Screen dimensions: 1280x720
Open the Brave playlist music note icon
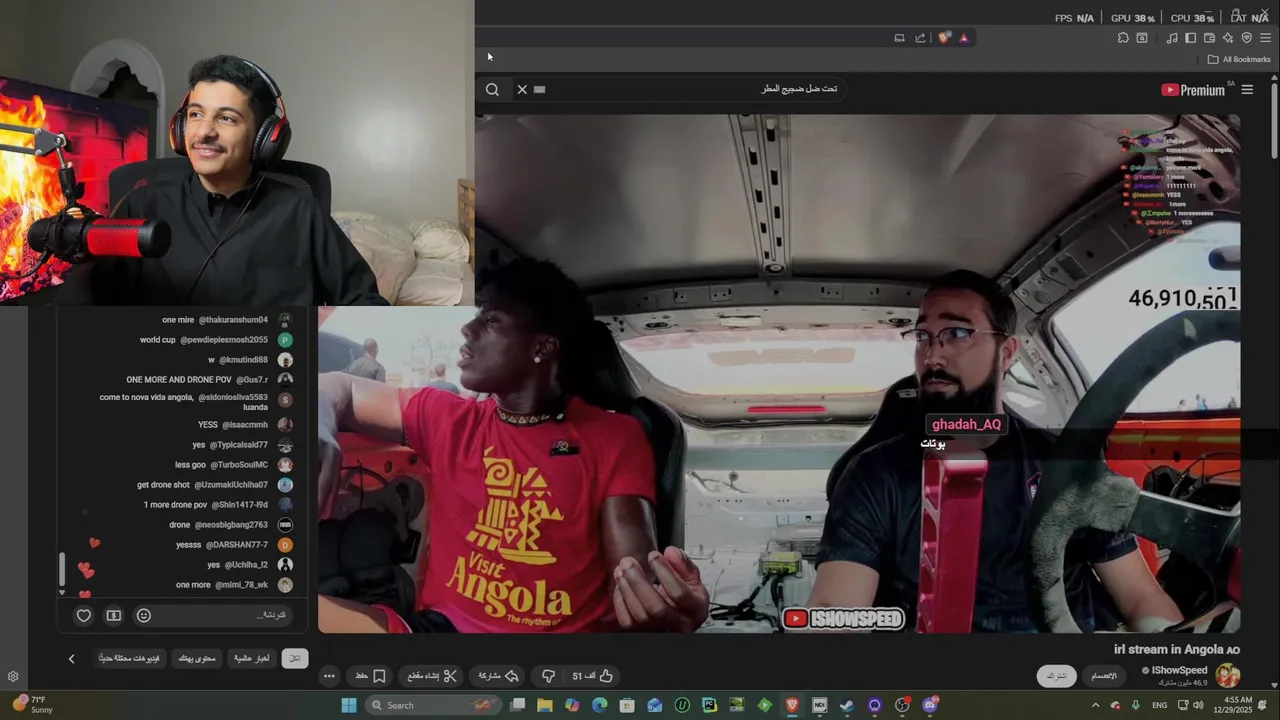point(1172,38)
